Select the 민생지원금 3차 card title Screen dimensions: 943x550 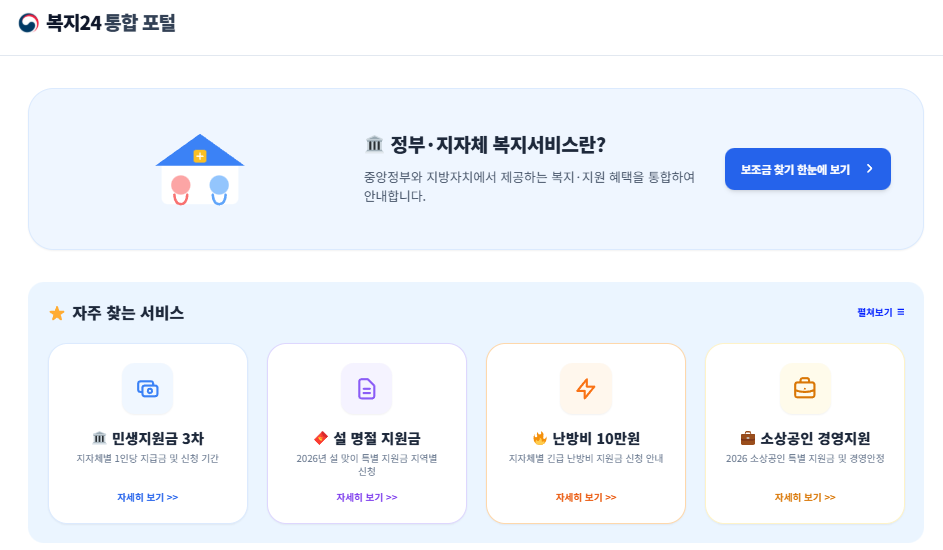point(156,438)
